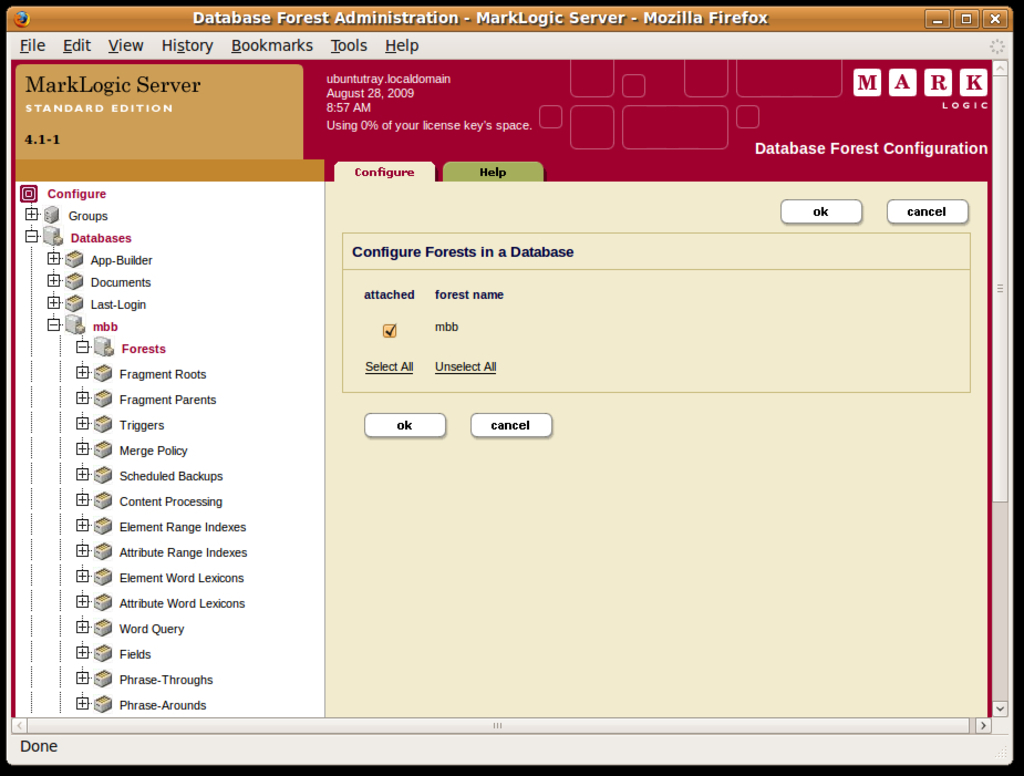The height and width of the screenshot is (776, 1024).
Task: Expand the Last-Login database node
Action: [54, 302]
